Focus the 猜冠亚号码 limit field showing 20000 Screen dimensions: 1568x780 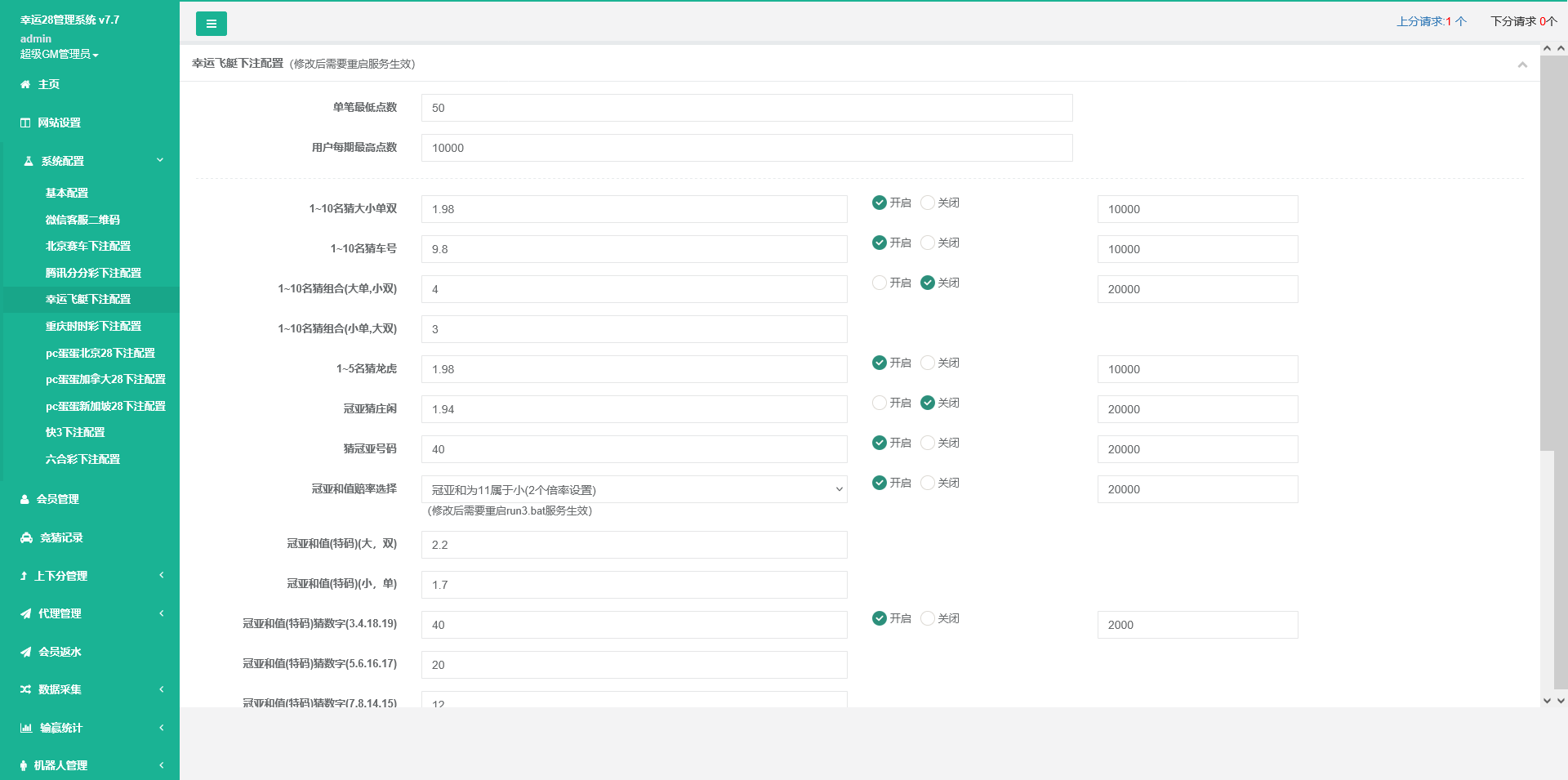[x=1197, y=449]
